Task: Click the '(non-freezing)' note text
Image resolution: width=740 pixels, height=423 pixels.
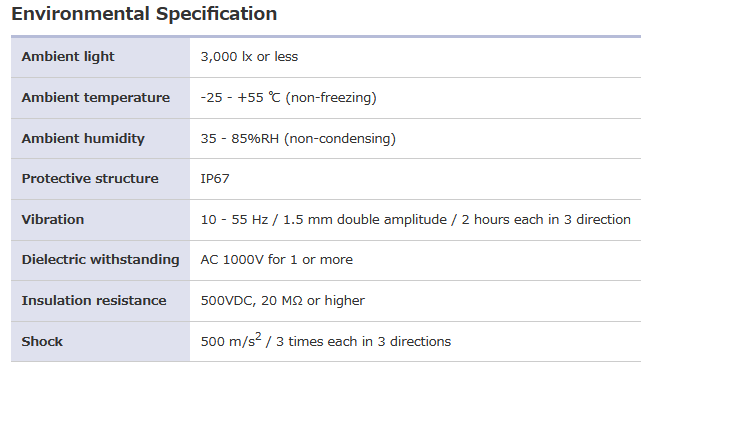Action: click(x=330, y=98)
